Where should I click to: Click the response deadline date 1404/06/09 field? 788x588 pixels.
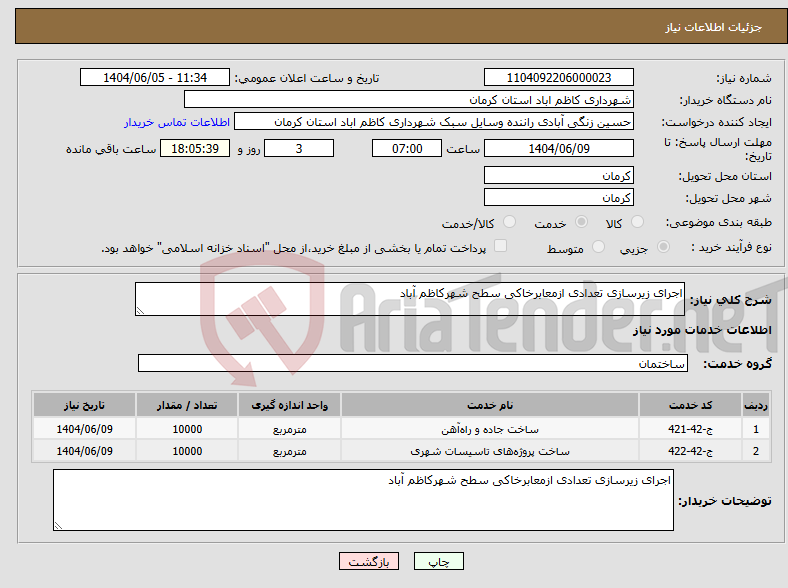click(559, 148)
